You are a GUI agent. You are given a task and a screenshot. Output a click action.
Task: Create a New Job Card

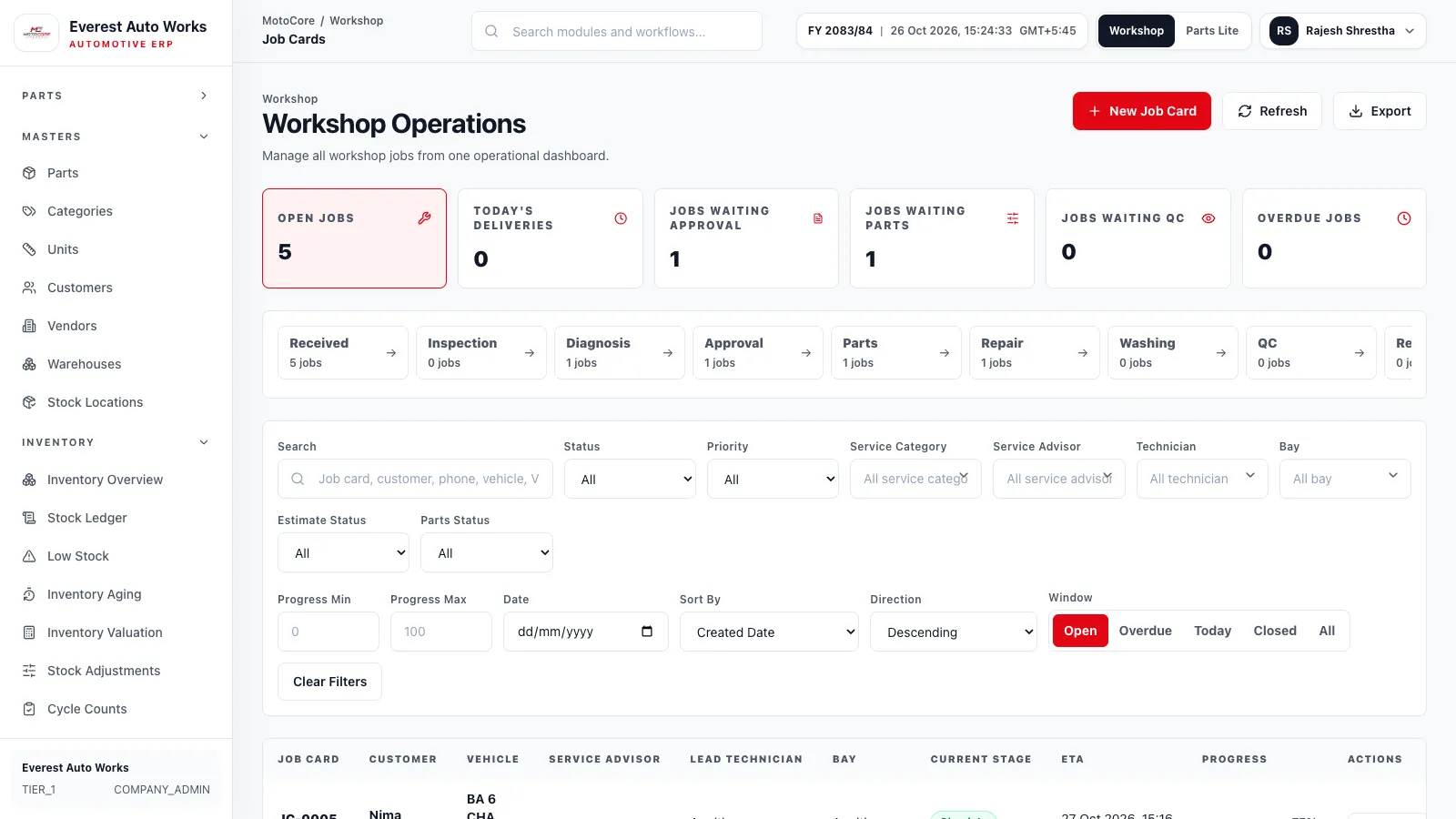pyautogui.click(x=1142, y=111)
